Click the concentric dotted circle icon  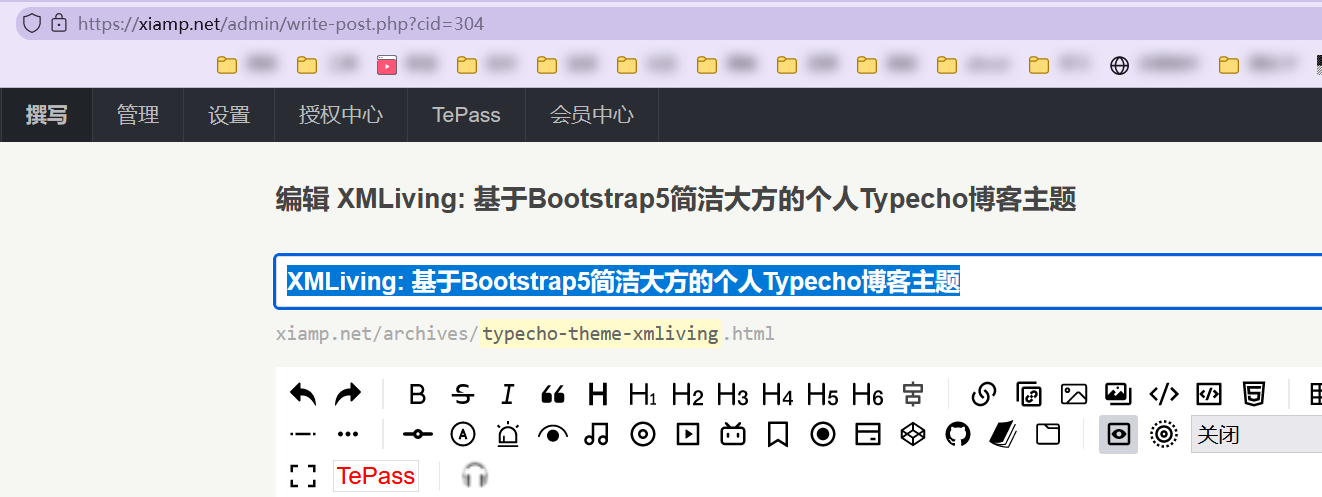1163,434
